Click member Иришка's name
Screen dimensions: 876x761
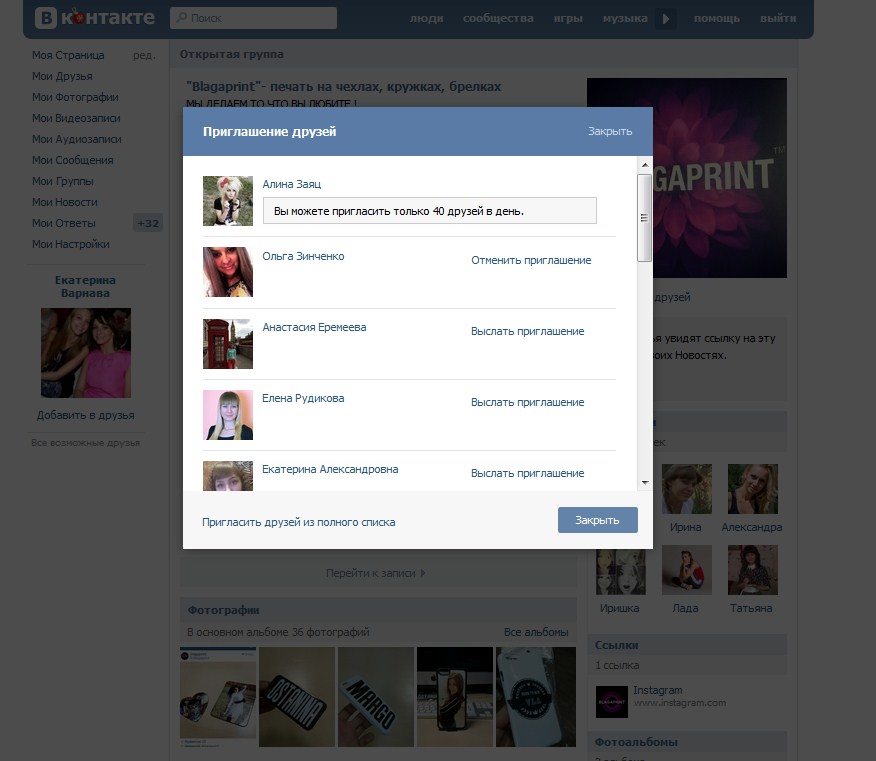pos(620,608)
